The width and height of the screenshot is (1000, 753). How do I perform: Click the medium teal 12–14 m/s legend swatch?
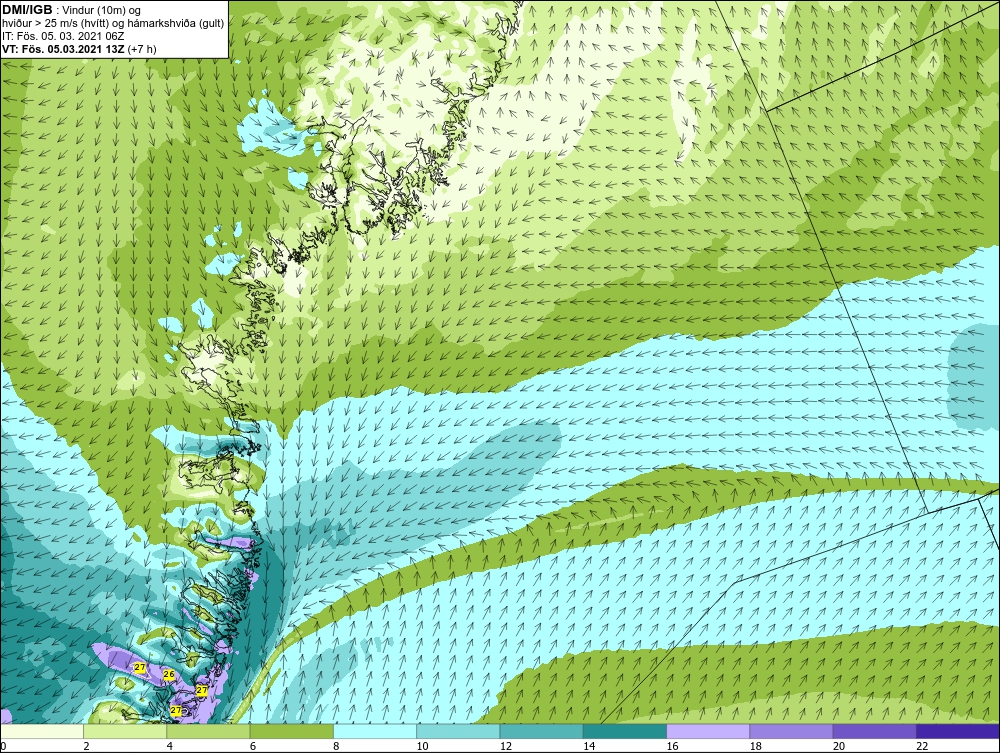point(541,731)
